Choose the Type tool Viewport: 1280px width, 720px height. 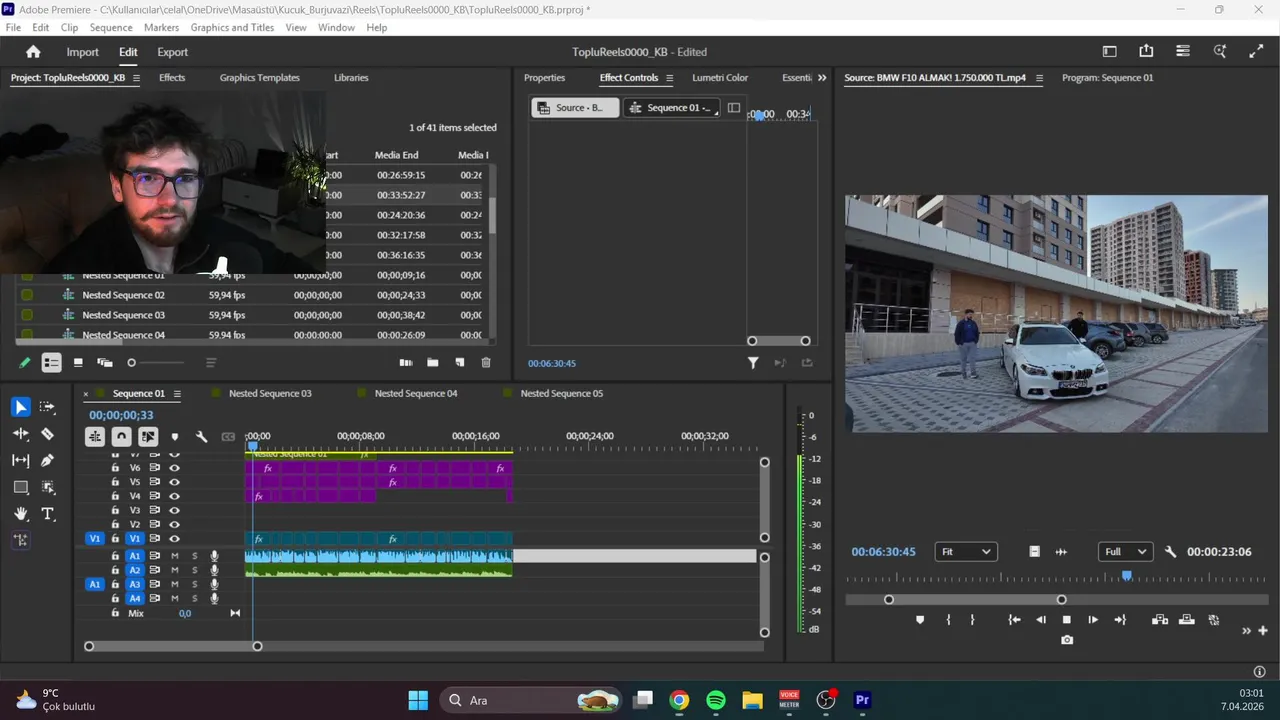click(47, 514)
